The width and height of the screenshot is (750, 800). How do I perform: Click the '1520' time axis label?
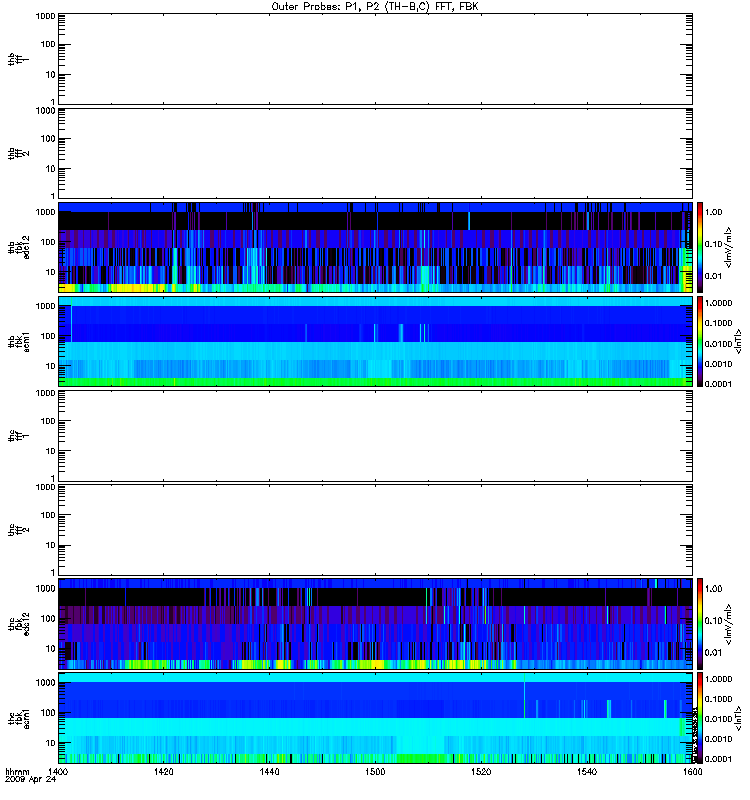pos(481,771)
